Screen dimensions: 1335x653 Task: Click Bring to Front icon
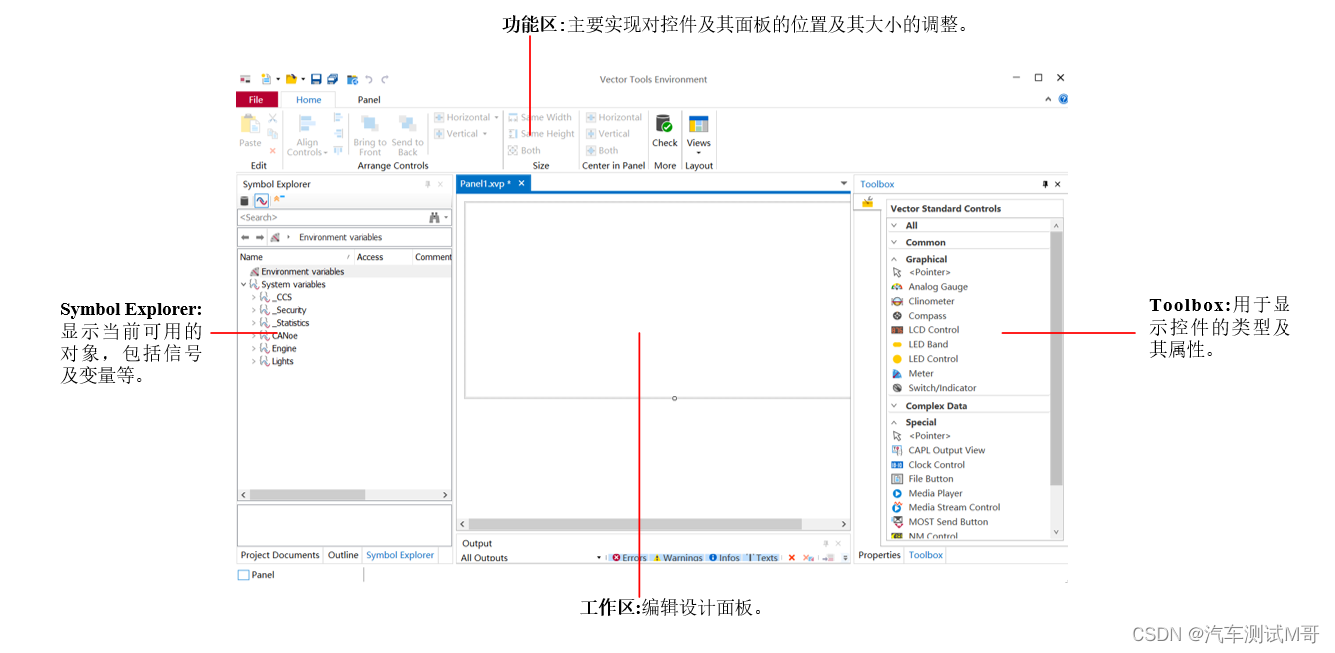tap(369, 124)
